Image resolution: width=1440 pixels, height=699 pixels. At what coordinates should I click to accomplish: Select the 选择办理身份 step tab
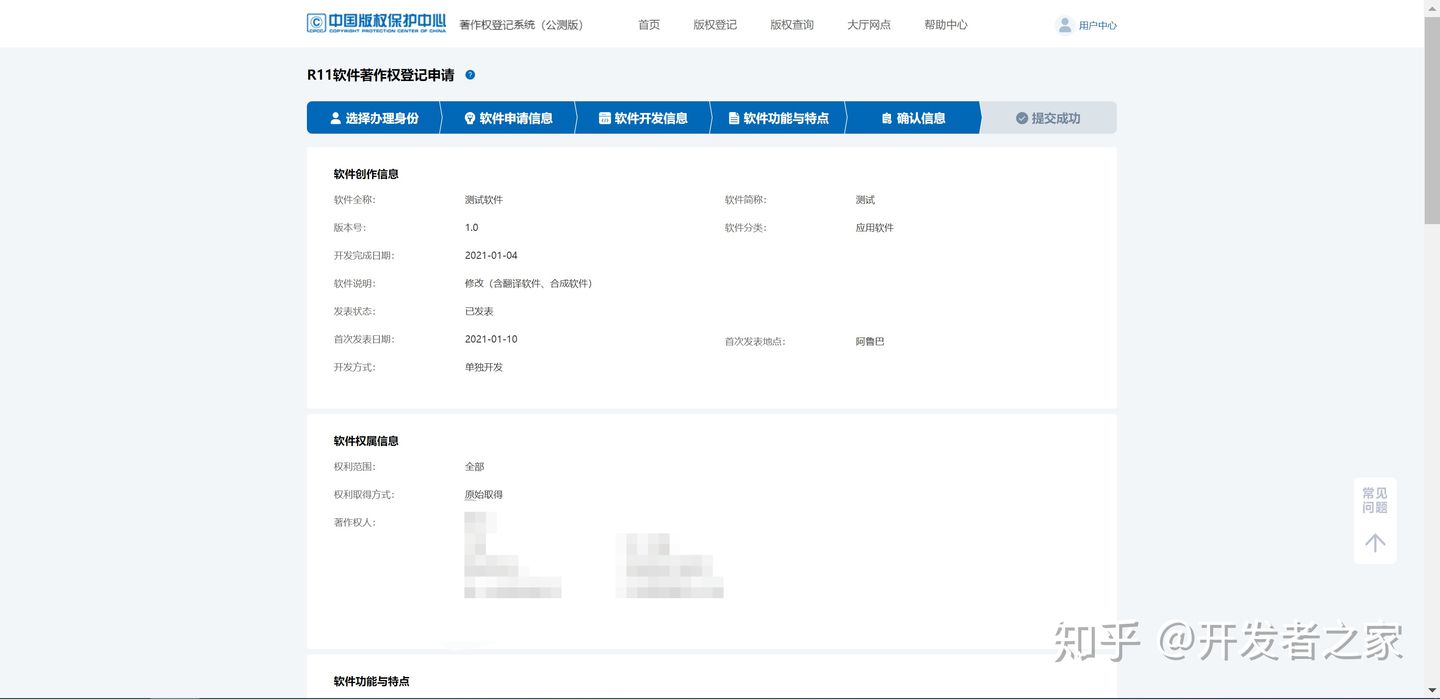tap(374, 118)
